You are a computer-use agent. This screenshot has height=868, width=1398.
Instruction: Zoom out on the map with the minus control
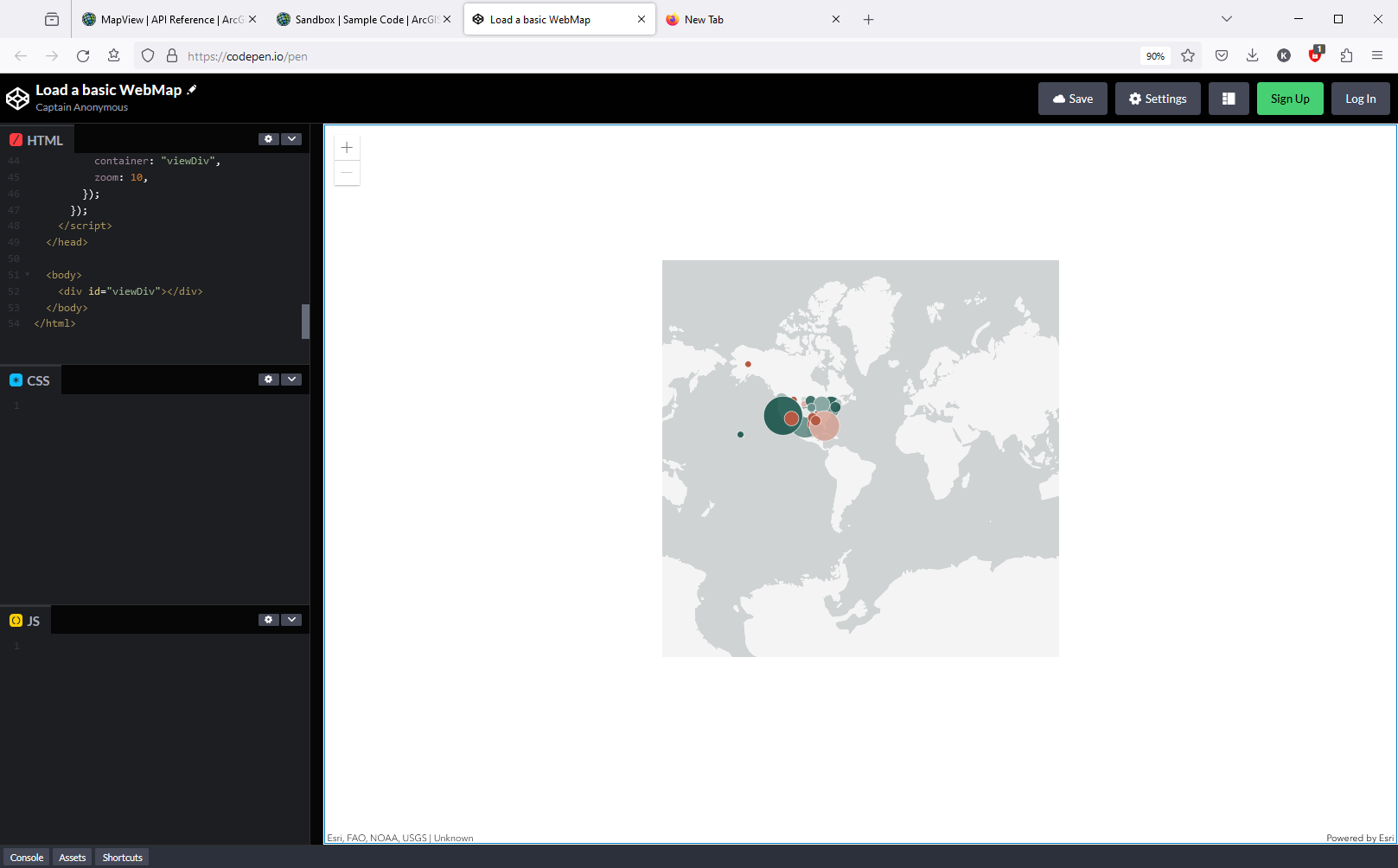(x=346, y=173)
